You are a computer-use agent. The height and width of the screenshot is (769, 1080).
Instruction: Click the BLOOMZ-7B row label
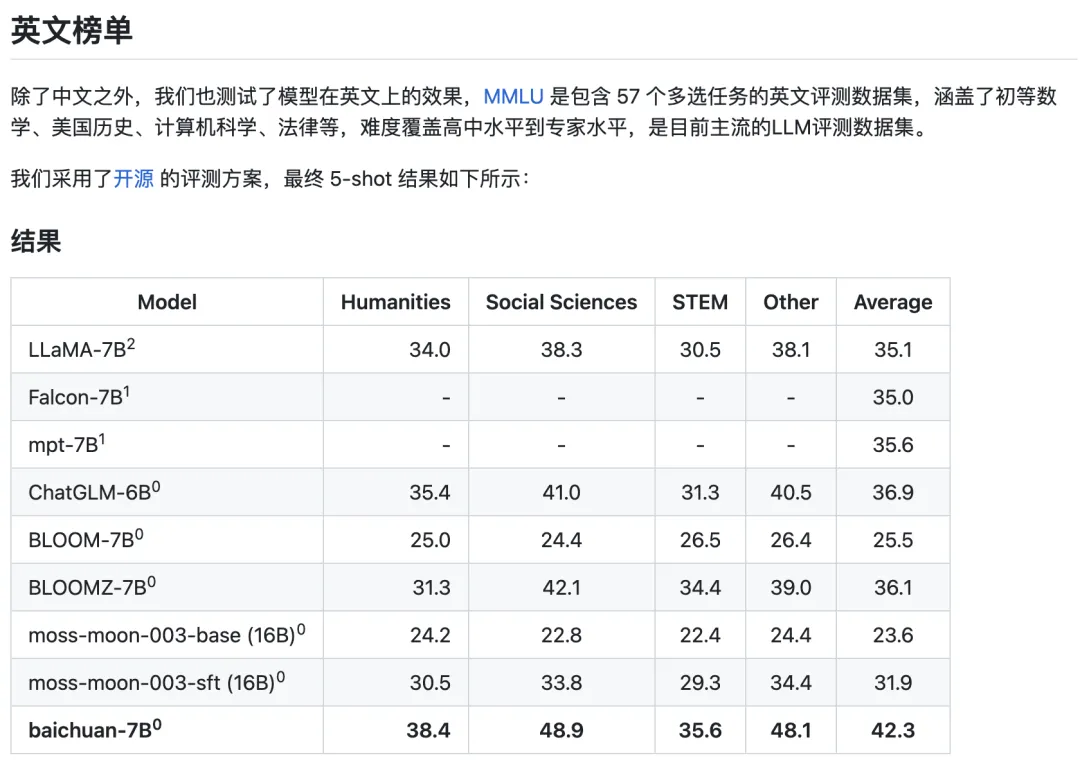pyautogui.click(x=86, y=588)
